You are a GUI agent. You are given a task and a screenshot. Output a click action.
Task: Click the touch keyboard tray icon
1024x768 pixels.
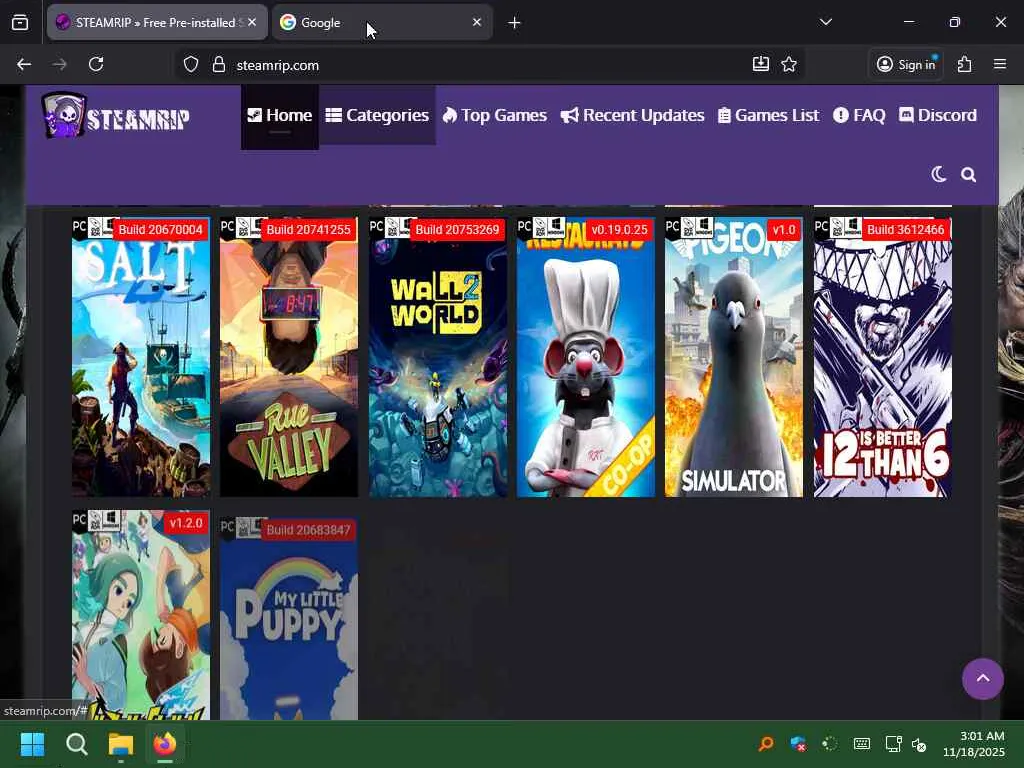[x=861, y=744]
